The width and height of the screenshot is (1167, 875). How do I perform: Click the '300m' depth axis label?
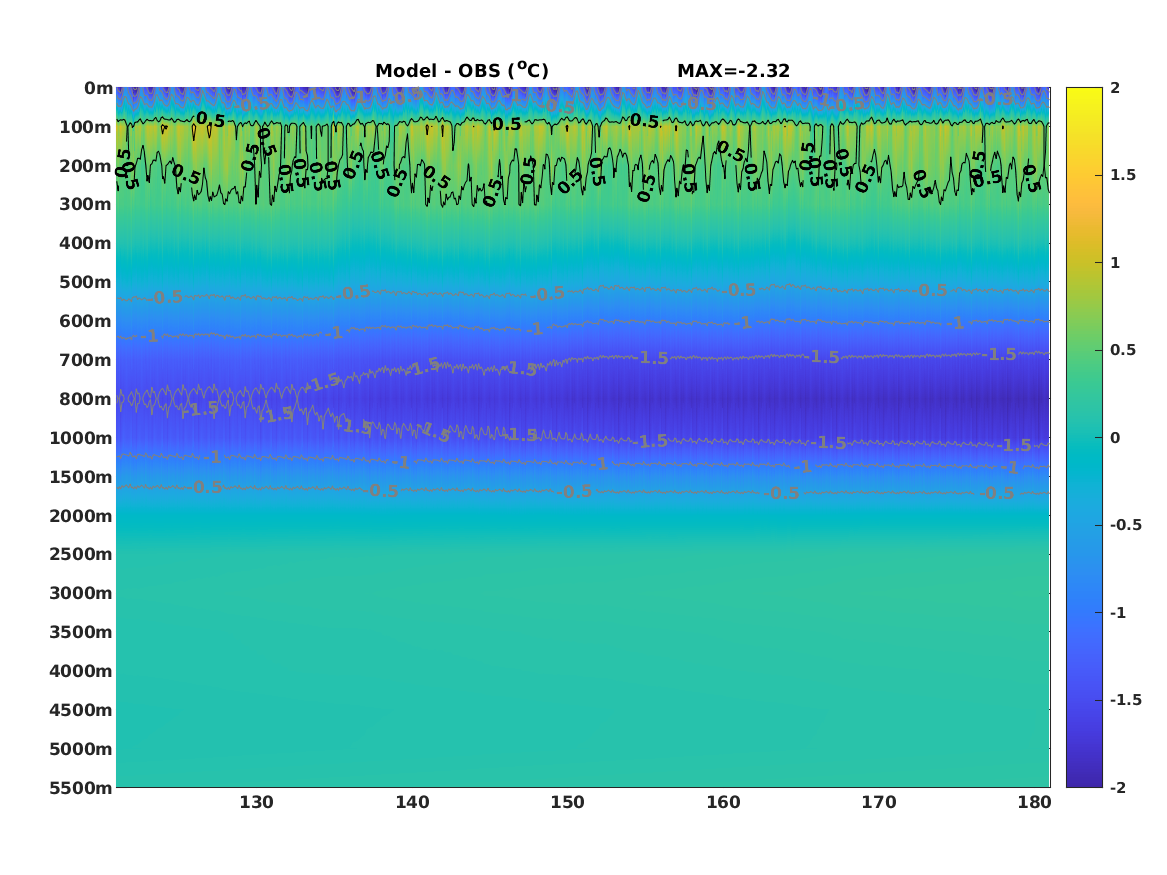pyautogui.click(x=86, y=205)
